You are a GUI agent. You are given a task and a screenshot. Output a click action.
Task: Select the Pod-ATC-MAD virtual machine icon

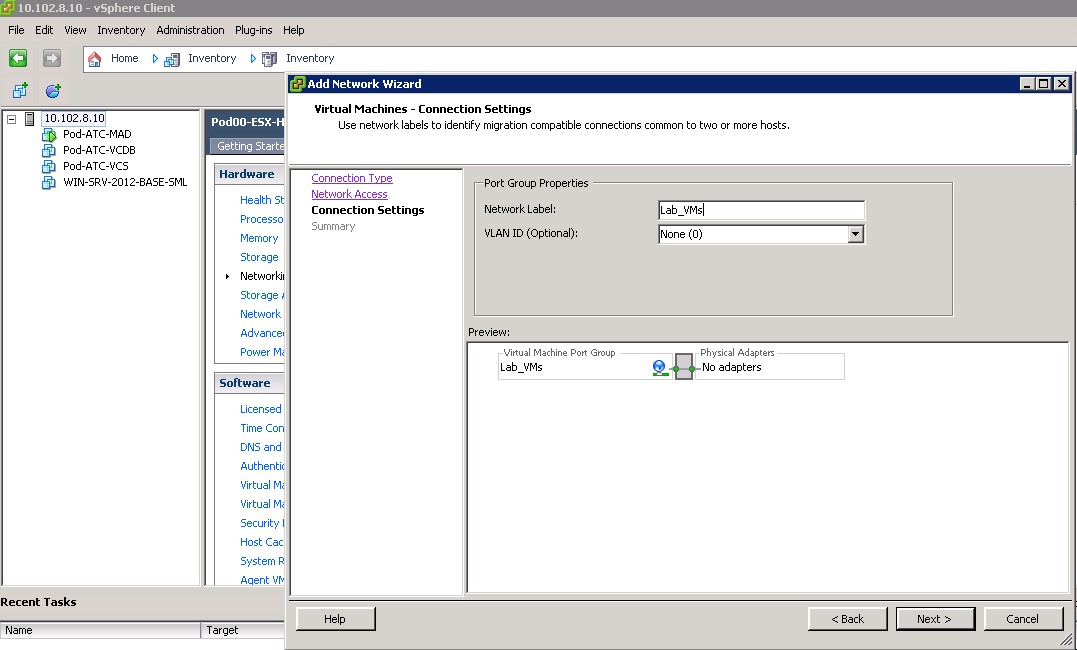[x=49, y=134]
